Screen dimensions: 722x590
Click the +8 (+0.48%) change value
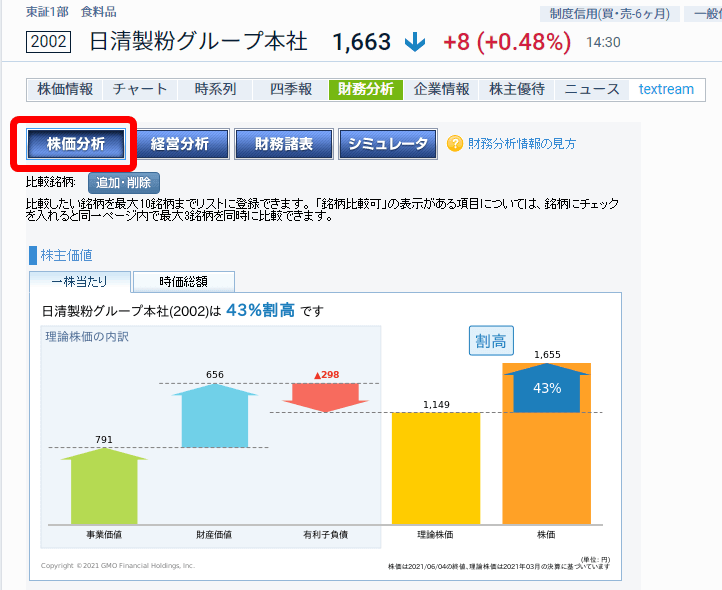coord(507,42)
